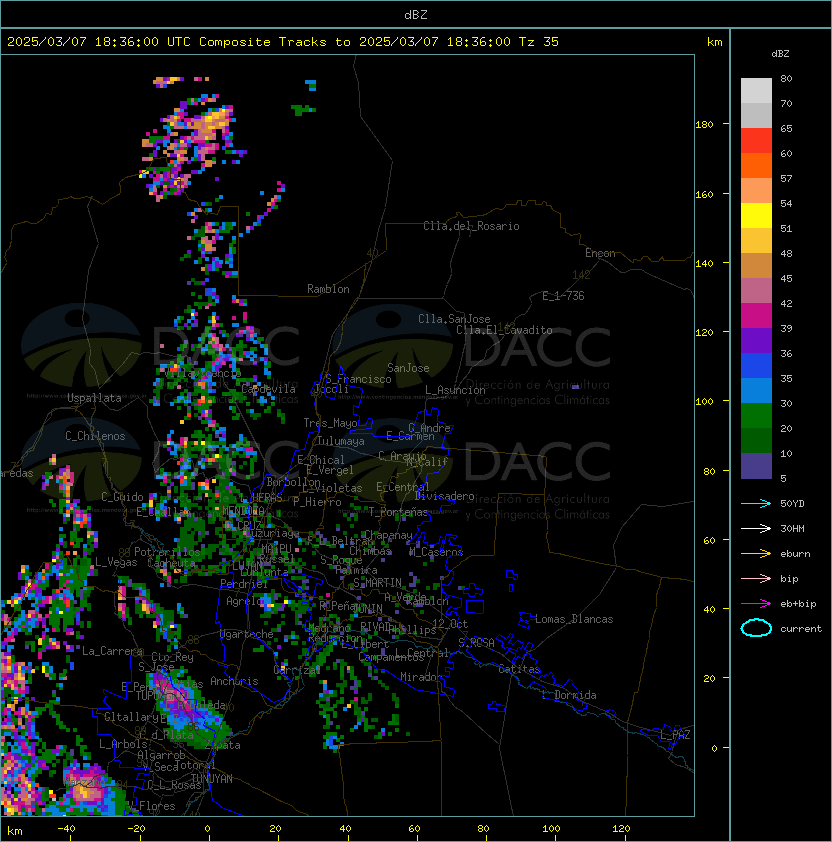832x842 pixels.
Task: Click the 'current' legend label
Action: (x=801, y=628)
